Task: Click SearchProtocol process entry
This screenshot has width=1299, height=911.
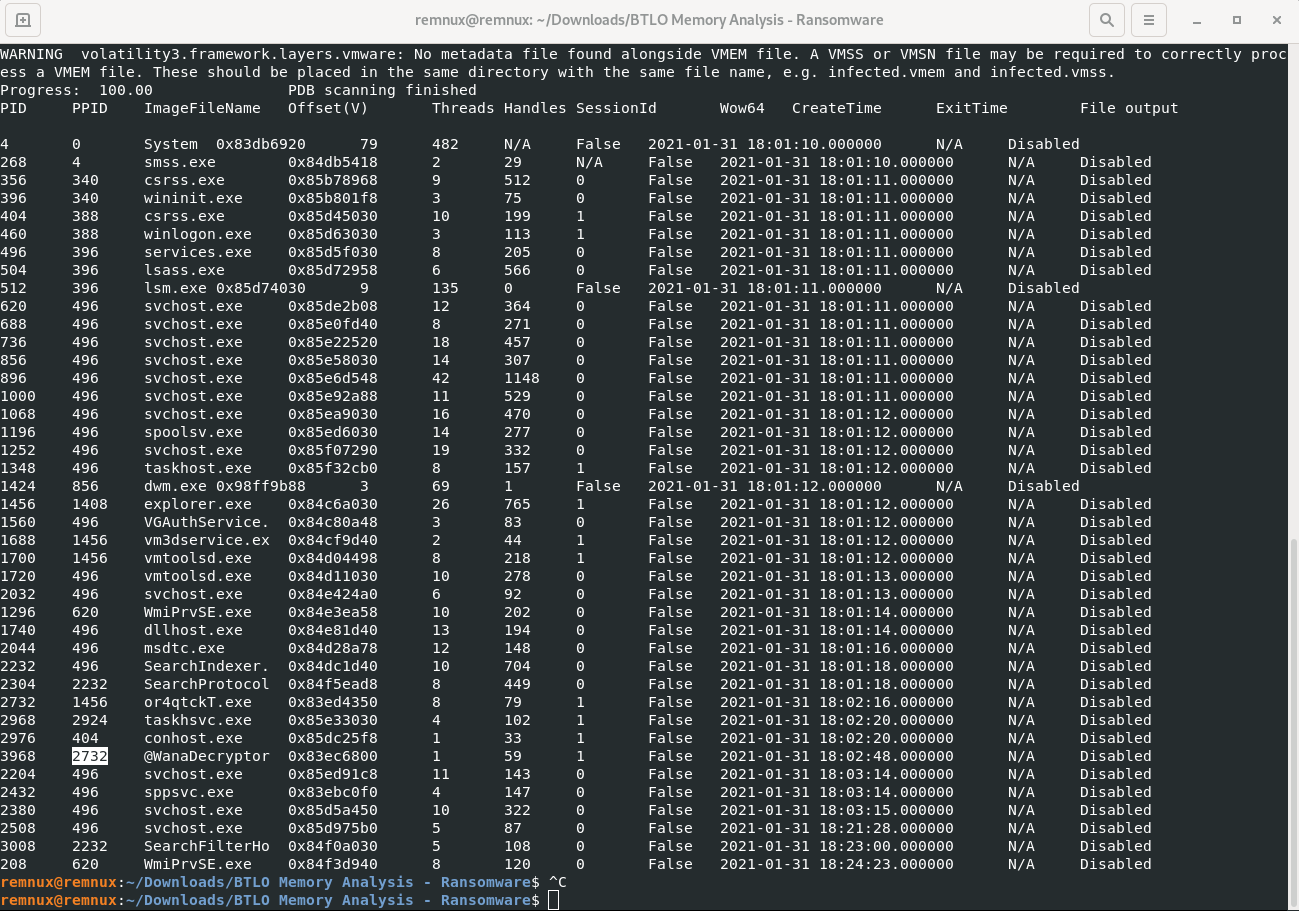Action: tap(207, 684)
